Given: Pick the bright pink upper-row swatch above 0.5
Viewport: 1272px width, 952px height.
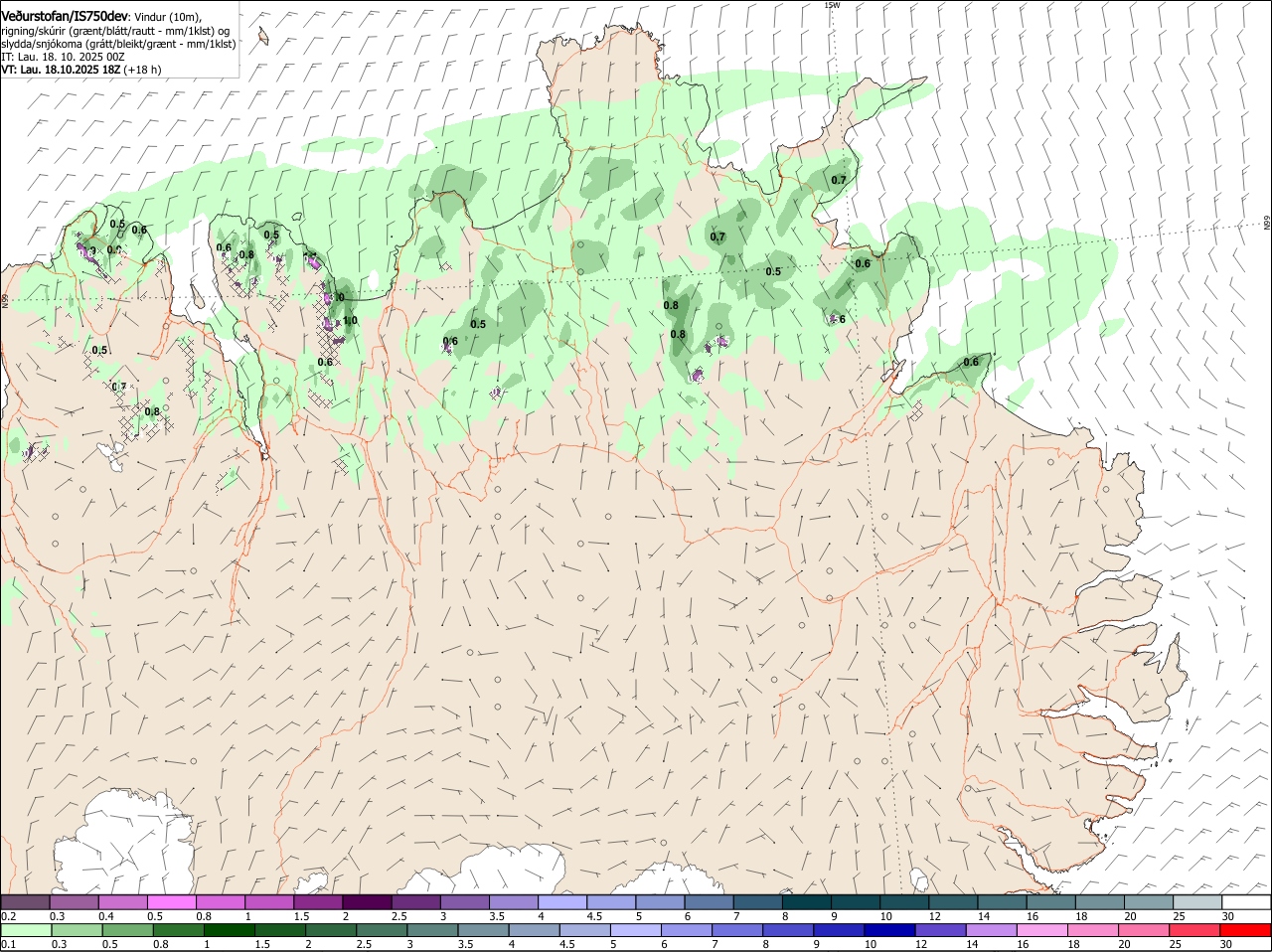Looking at the screenshot, I should pyautogui.click(x=171, y=902).
